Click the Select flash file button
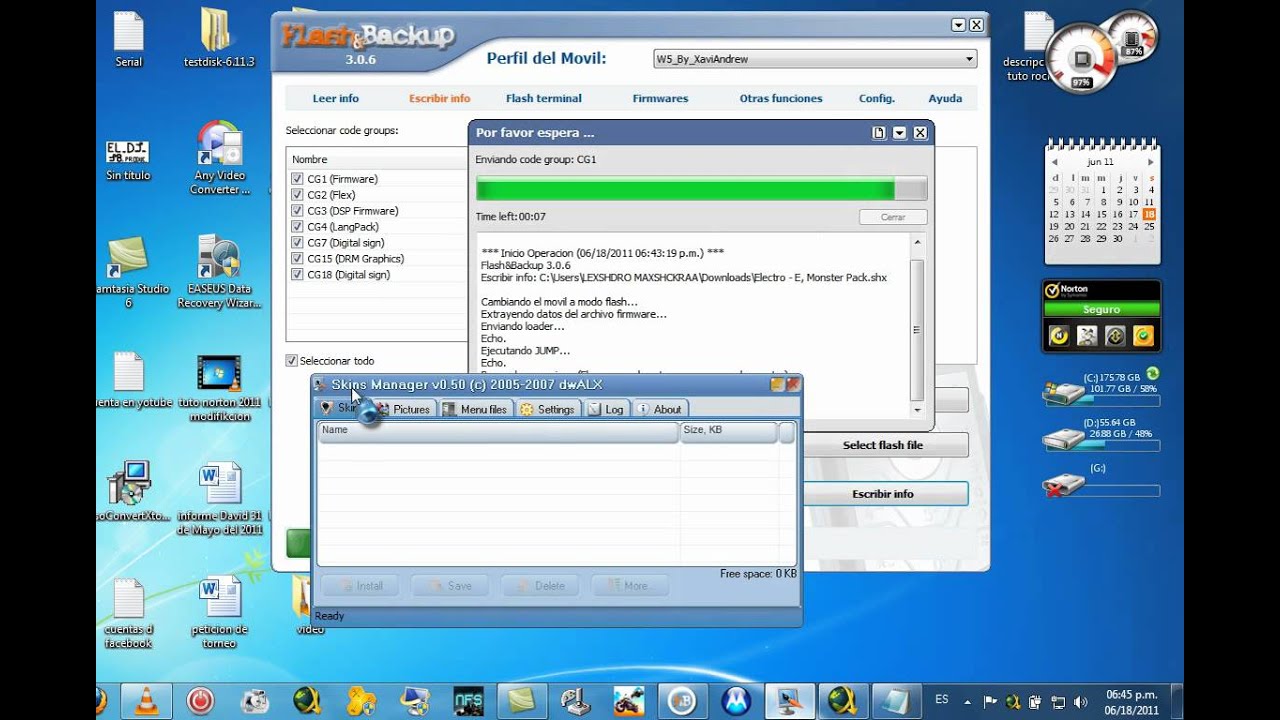Image resolution: width=1280 pixels, height=720 pixels. click(883, 445)
